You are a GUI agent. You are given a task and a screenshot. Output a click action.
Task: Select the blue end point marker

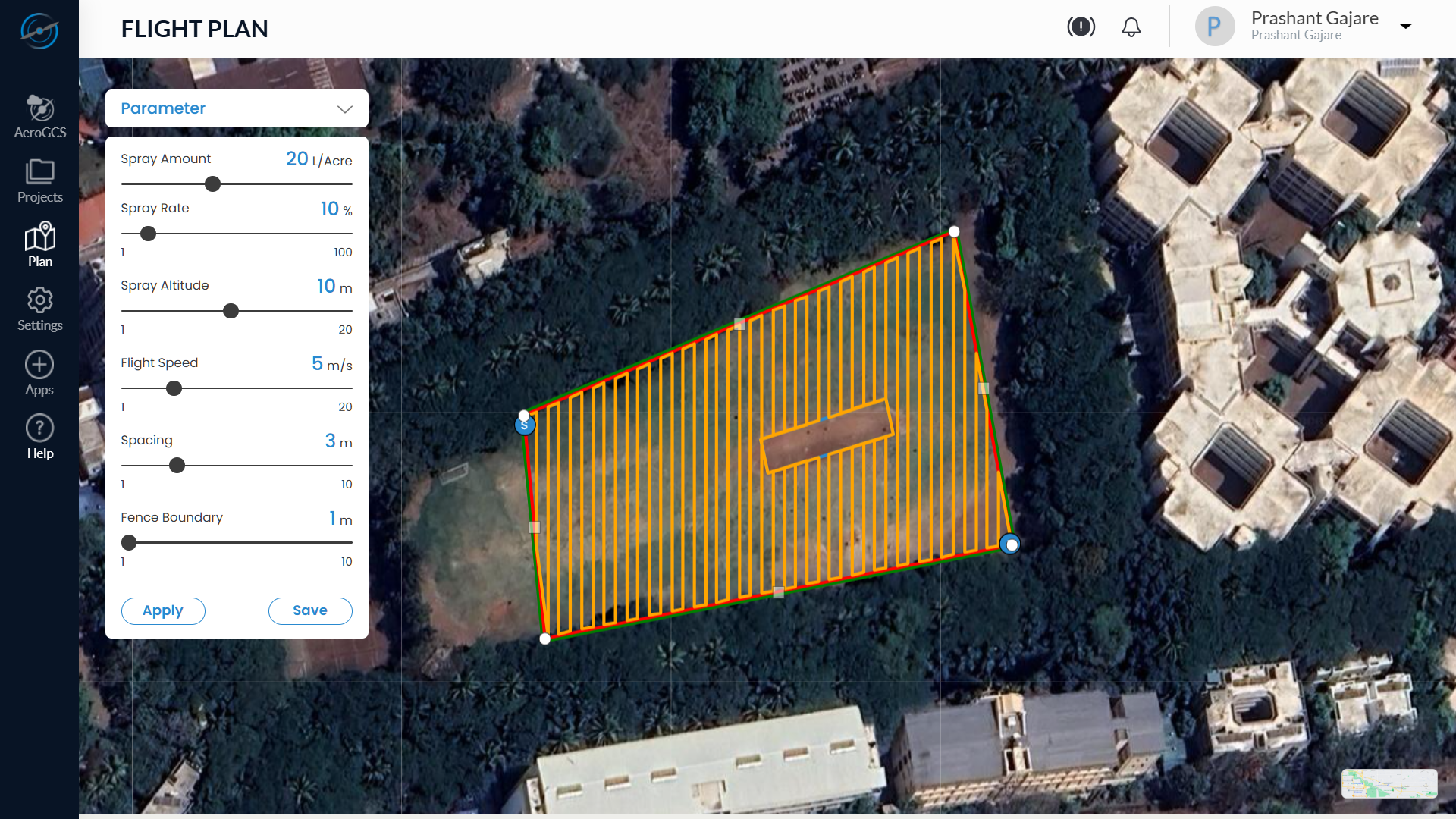(1010, 544)
